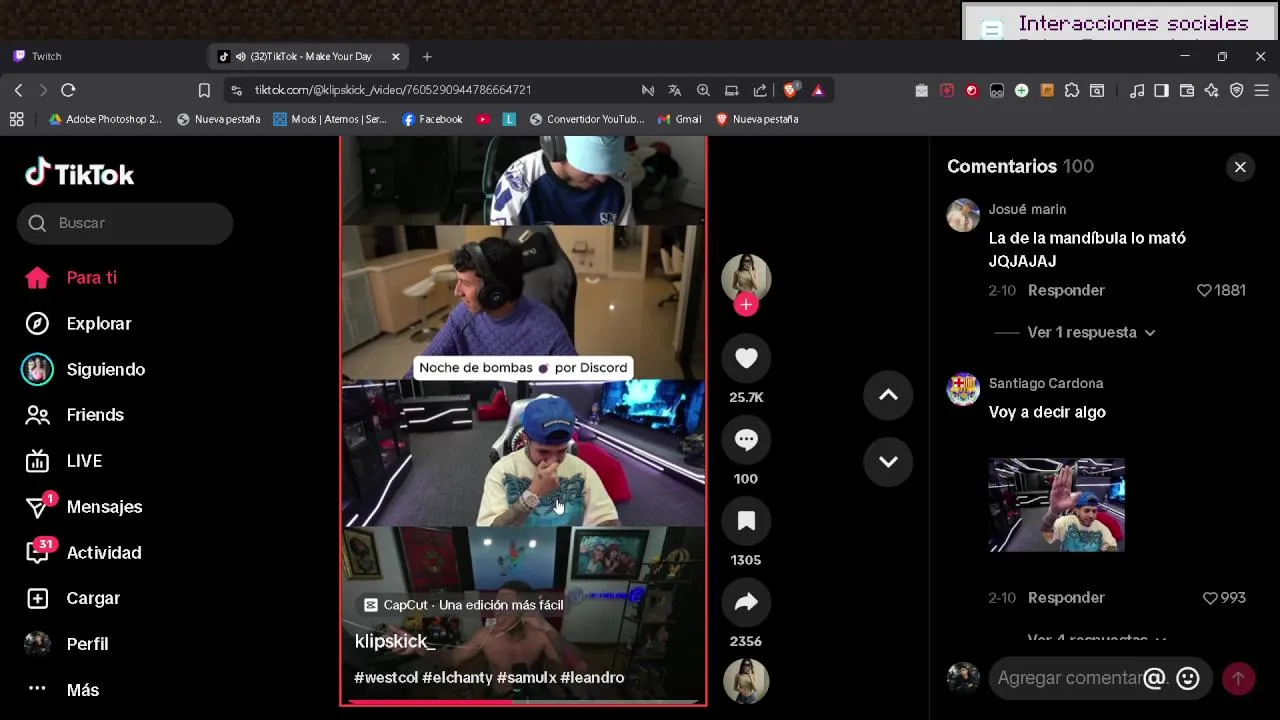Go to next video with down arrow
This screenshot has width=1280, height=720.
point(888,461)
